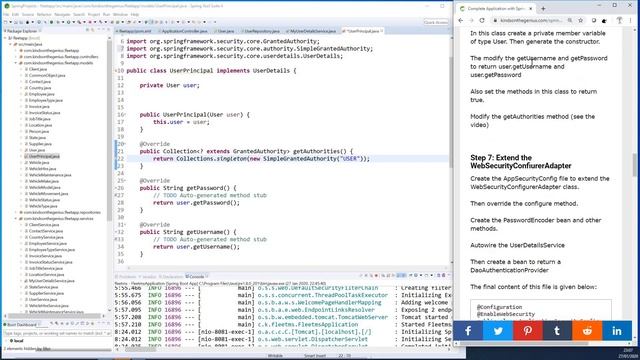Viewport: 640px width, 360px height.
Task: Open the Chrome three-dot menu
Action: (x=631, y=20)
